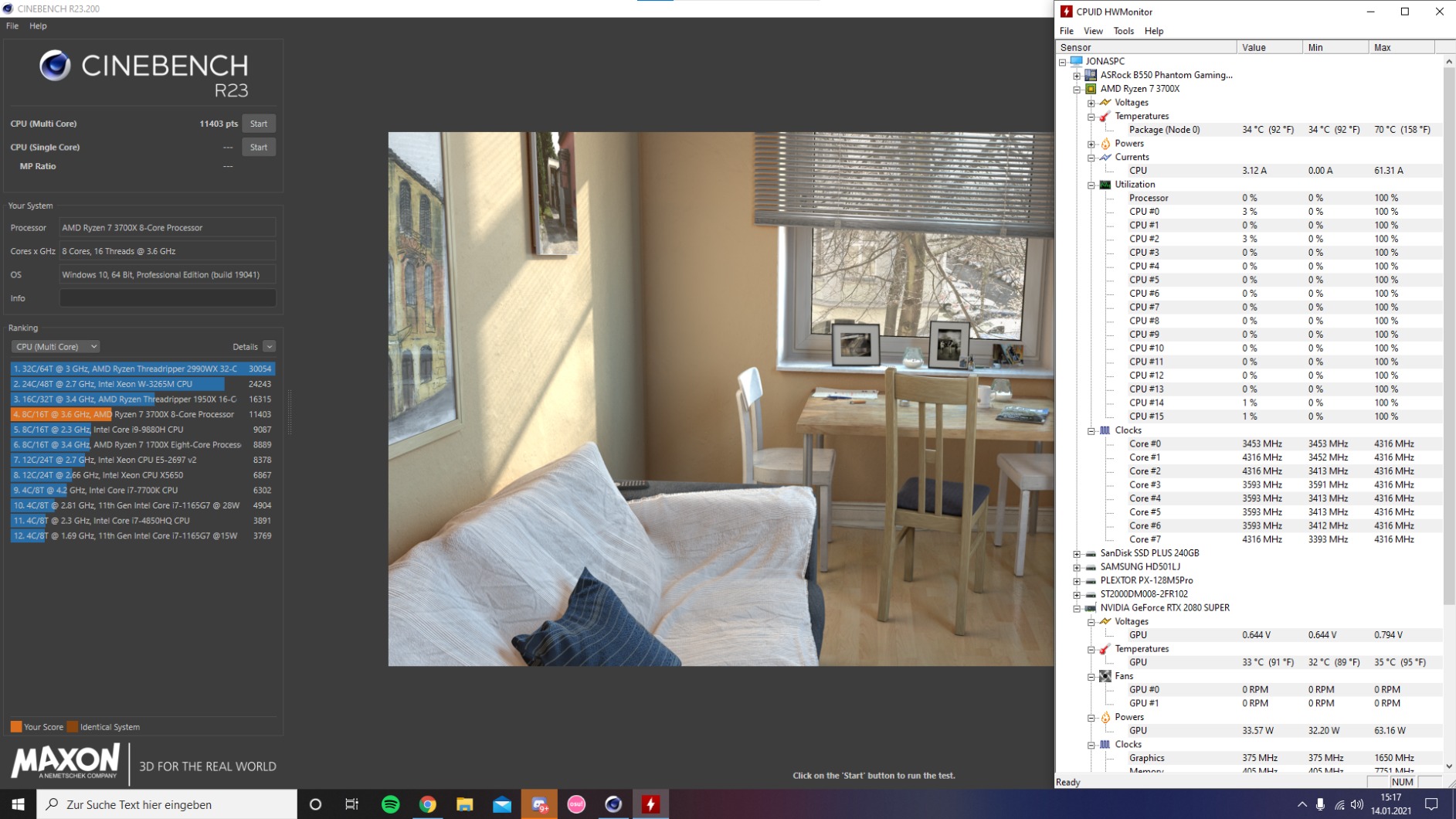This screenshot has width=1456, height=819.
Task: Start the CPU Single Core test
Action: point(259,147)
